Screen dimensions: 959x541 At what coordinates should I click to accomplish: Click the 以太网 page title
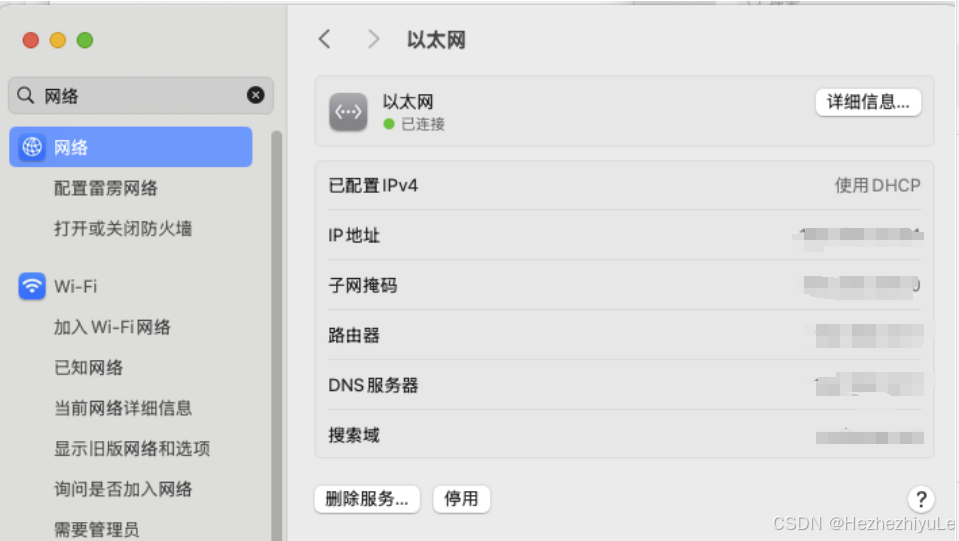(436, 40)
